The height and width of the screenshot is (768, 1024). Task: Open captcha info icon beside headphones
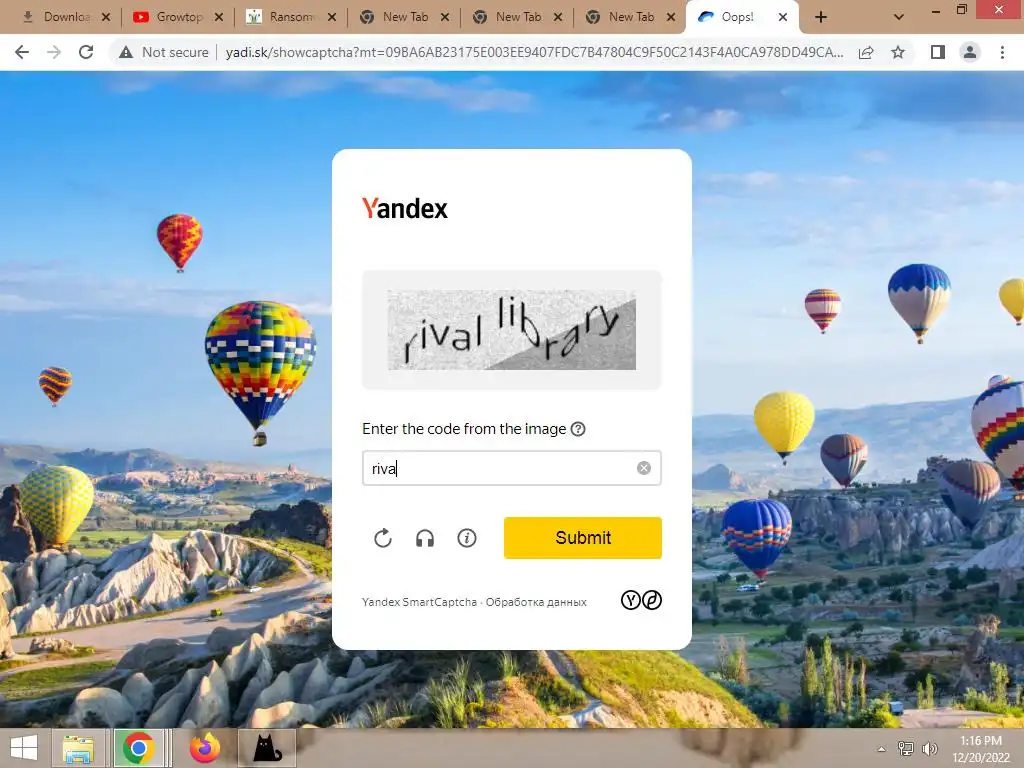pos(467,538)
